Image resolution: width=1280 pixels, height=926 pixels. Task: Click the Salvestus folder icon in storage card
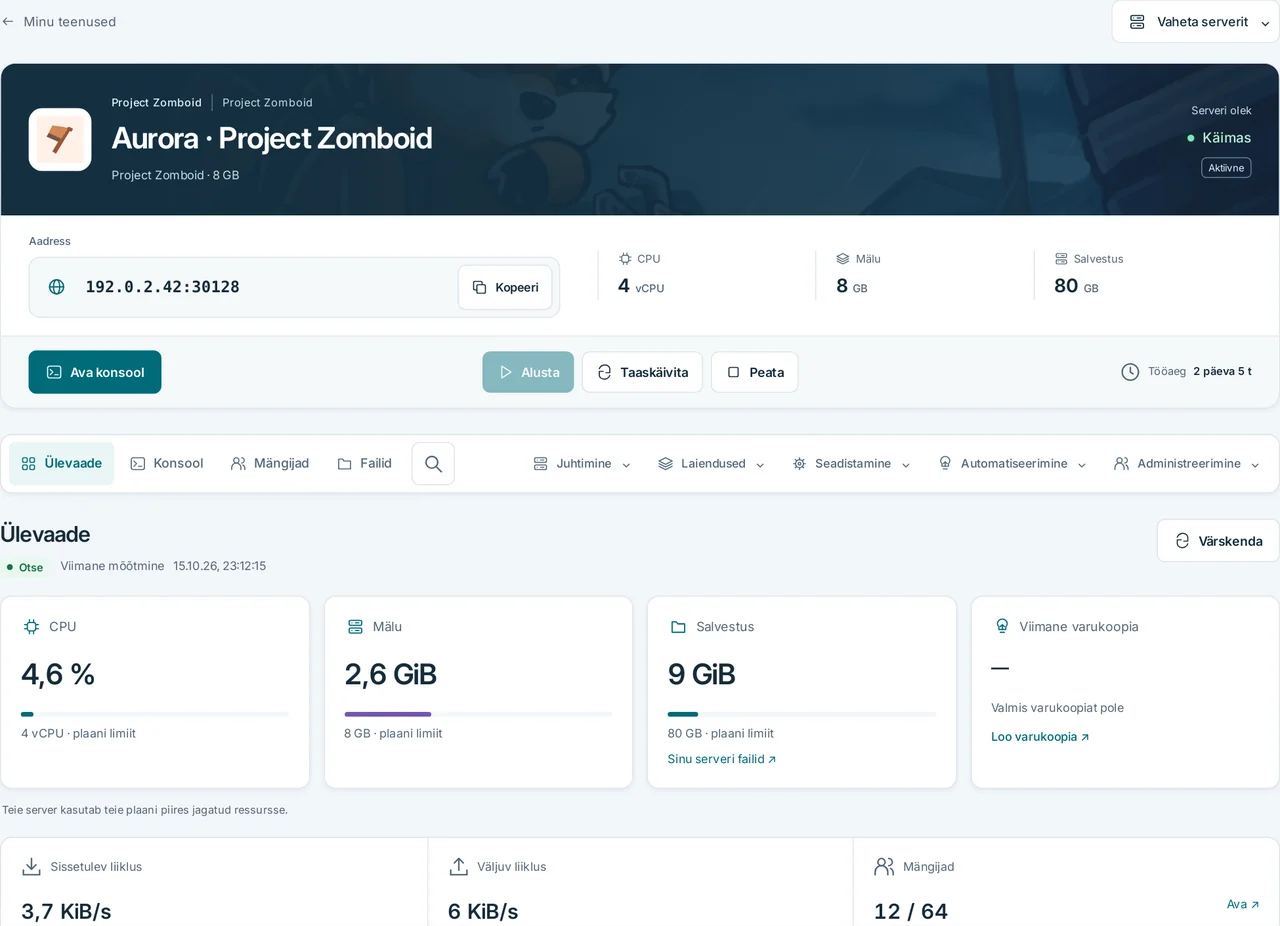(x=678, y=627)
